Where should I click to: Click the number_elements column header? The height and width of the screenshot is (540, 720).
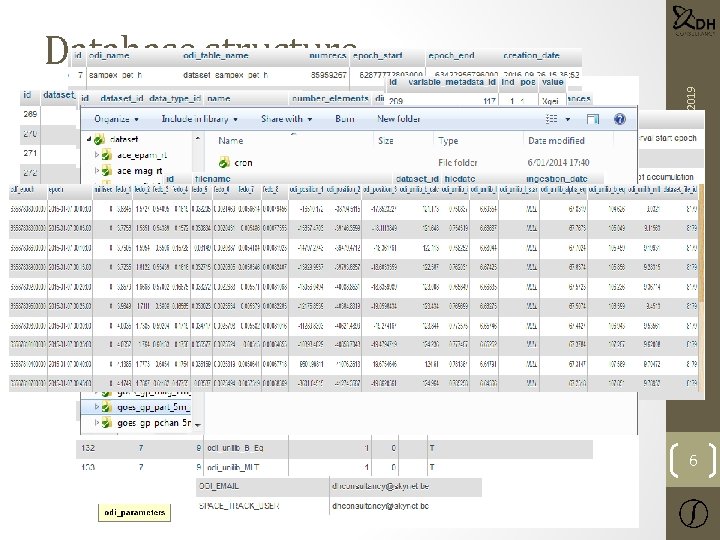[330, 99]
